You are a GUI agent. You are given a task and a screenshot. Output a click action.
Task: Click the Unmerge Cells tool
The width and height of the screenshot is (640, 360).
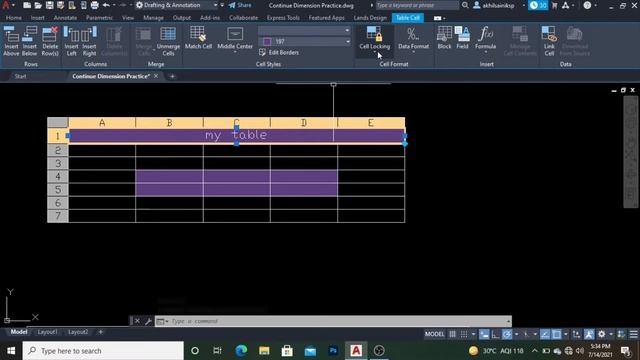(x=168, y=41)
